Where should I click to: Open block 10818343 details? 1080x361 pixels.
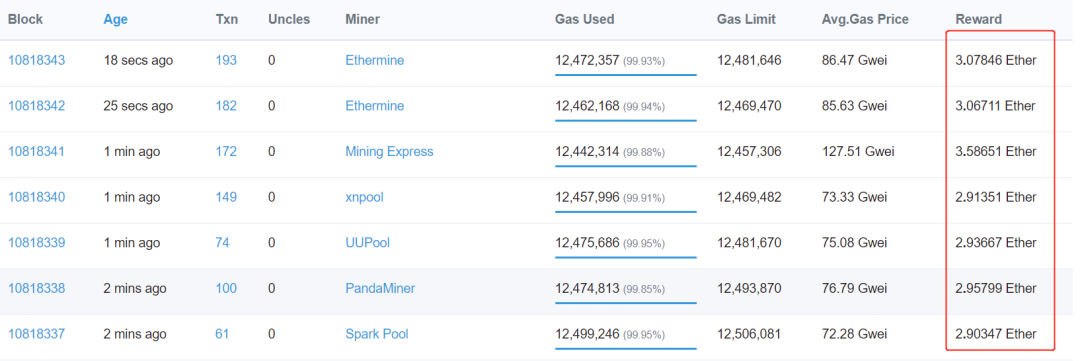(37, 61)
